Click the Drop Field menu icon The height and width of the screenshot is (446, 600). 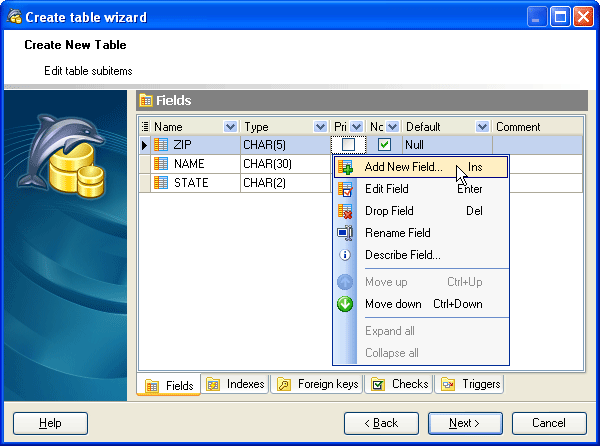(x=346, y=211)
